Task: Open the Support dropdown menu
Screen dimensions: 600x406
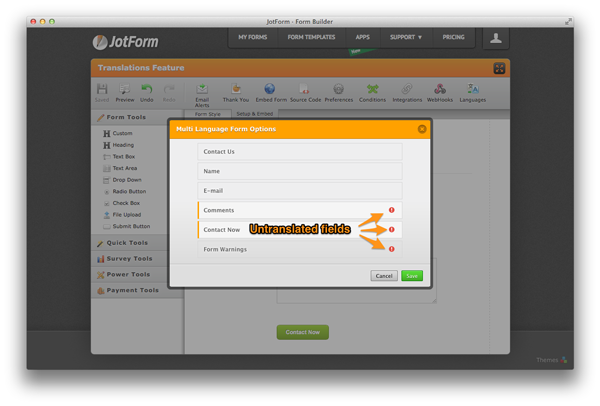Action: click(406, 37)
